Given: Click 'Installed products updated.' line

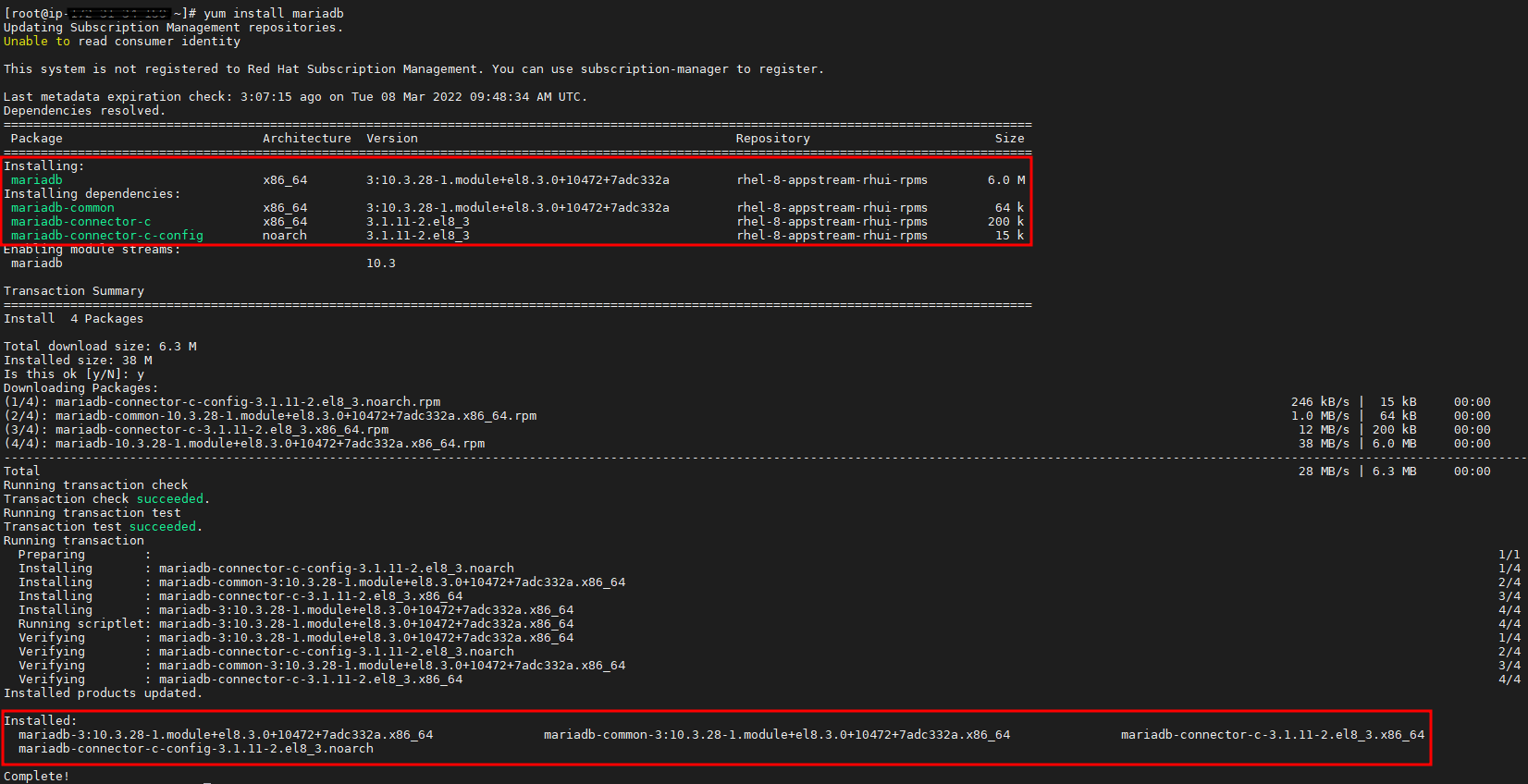Looking at the screenshot, I should pyautogui.click(x=102, y=692).
